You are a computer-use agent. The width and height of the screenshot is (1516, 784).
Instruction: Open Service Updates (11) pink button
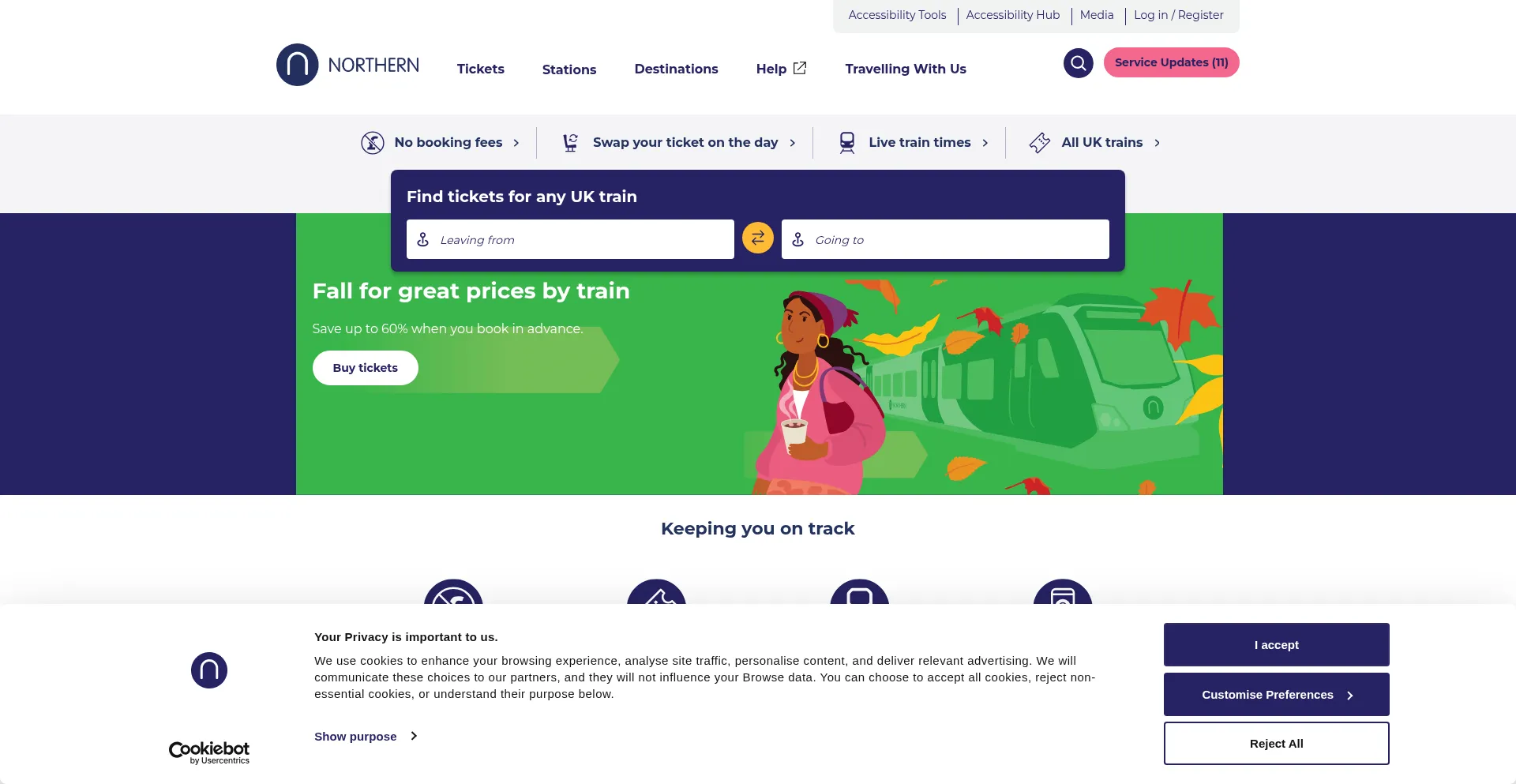[x=1171, y=62]
